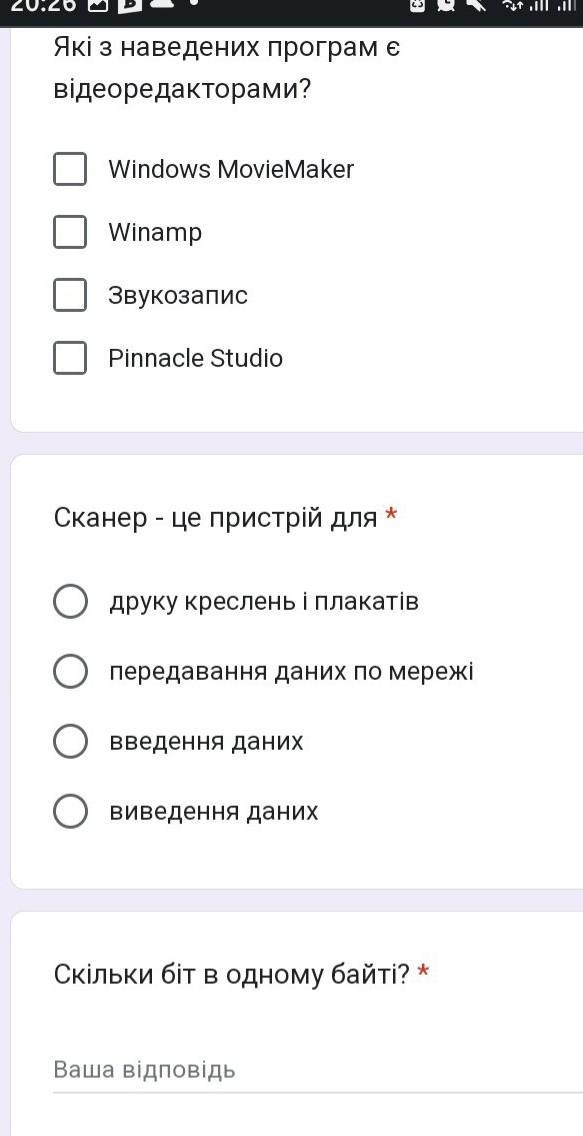Tap the first mobile signal bars icon
The width and height of the screenshot is (583, 1136).
click(x=538, y=6)
